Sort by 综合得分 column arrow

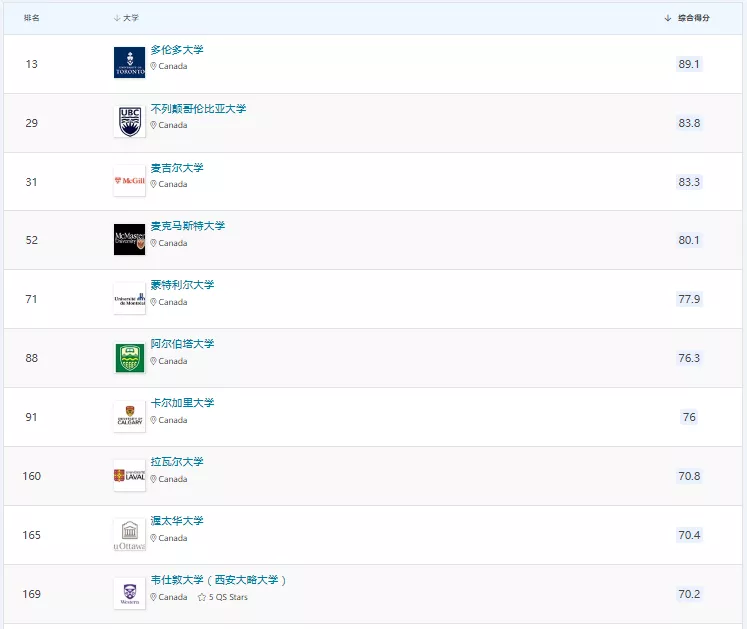[x=667, y=18]
